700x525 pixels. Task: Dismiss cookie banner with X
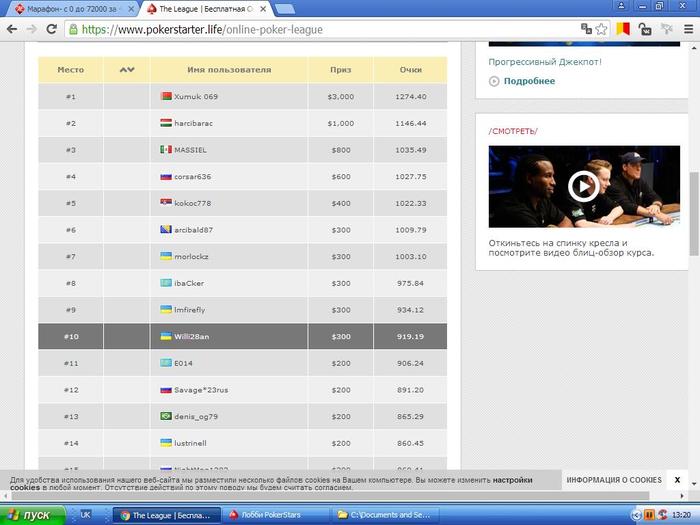click(677, 480)
